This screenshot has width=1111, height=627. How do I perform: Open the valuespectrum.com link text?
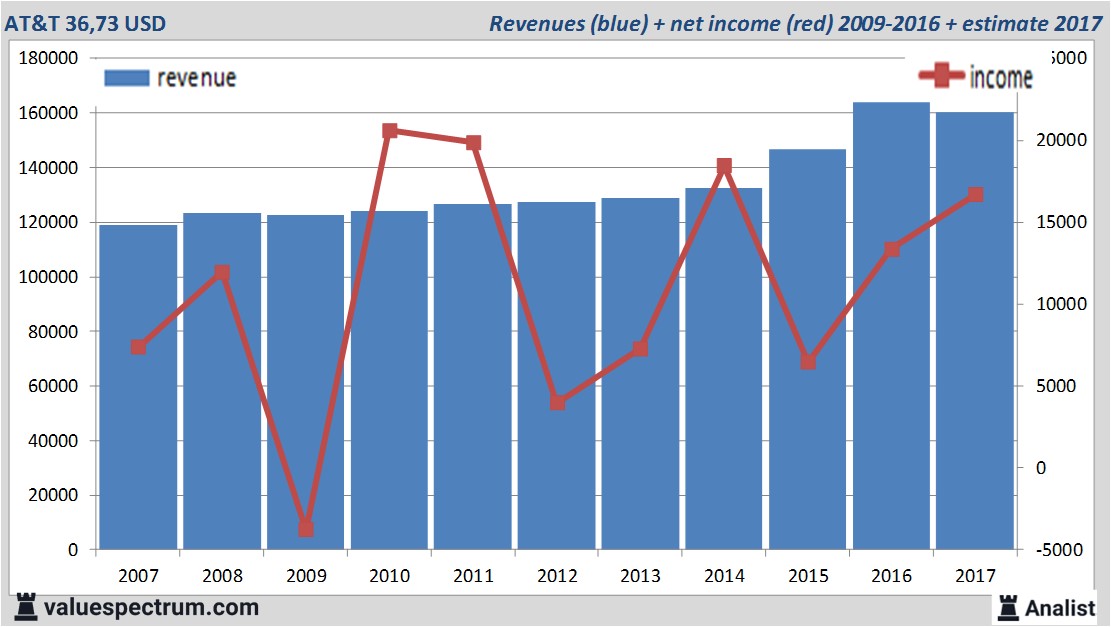[152, 608]
